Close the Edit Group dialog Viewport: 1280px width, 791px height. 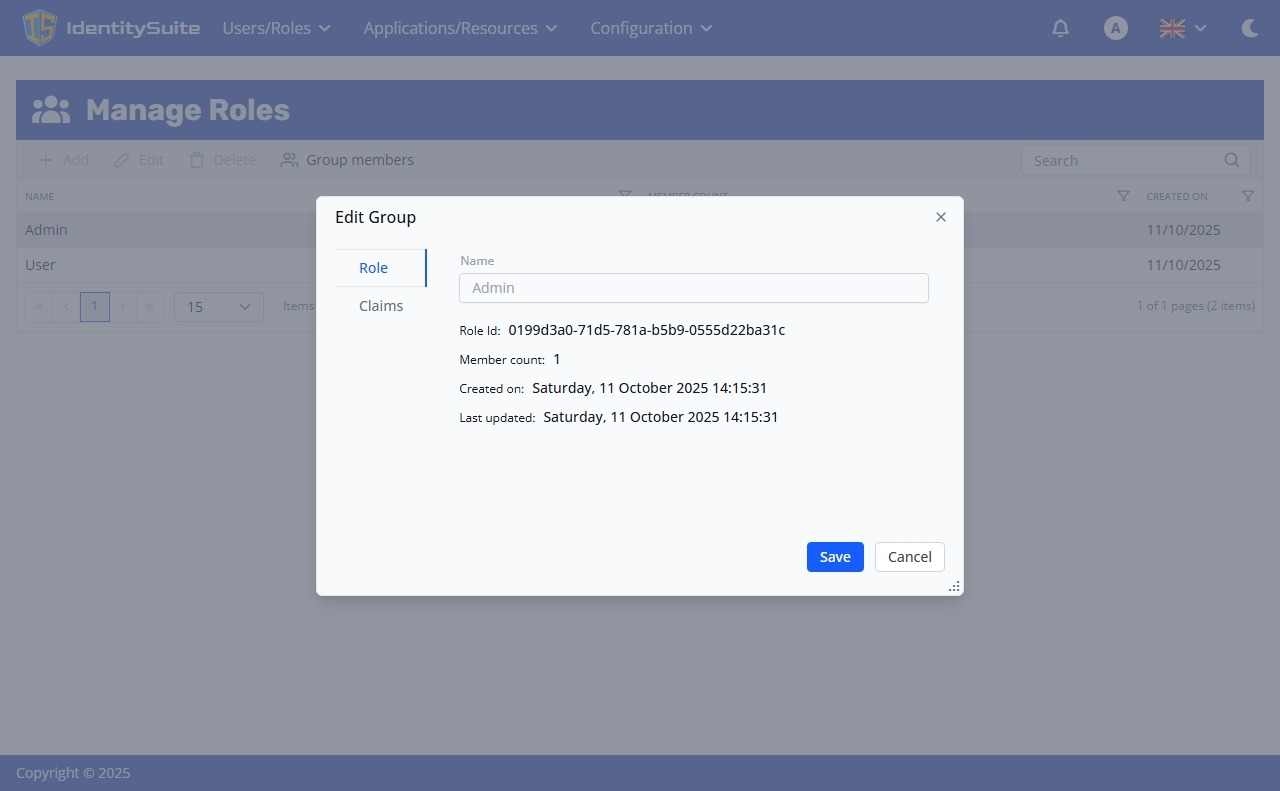940,217
